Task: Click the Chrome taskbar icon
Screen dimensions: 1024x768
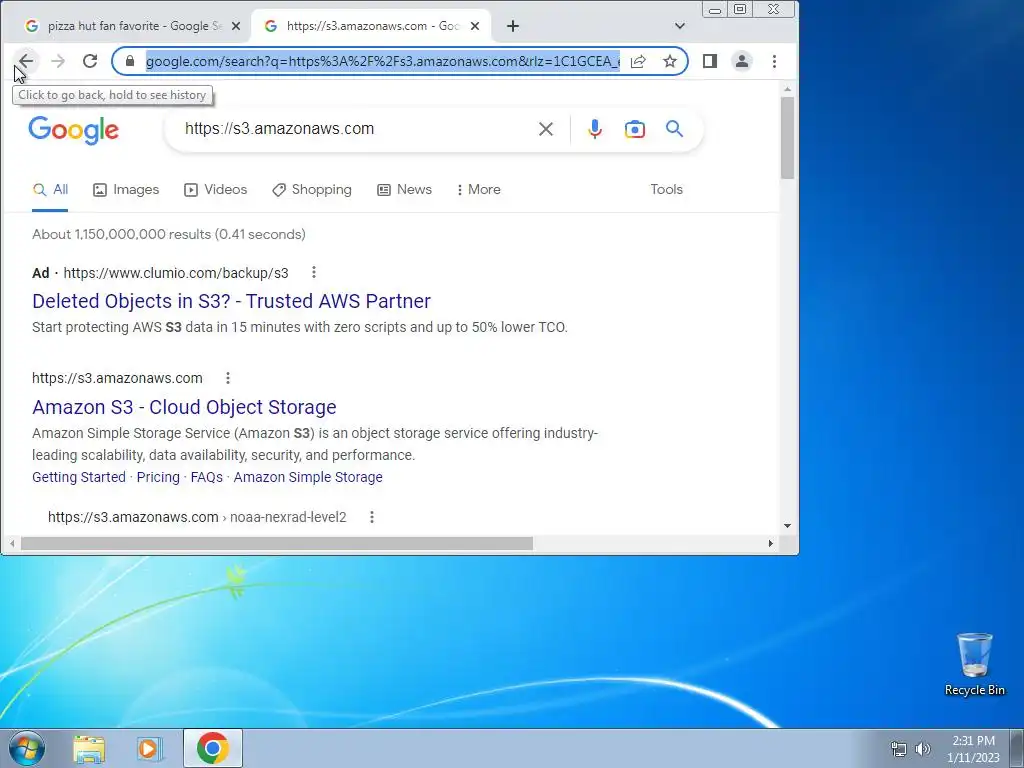Action: click(x=213, y=748)
